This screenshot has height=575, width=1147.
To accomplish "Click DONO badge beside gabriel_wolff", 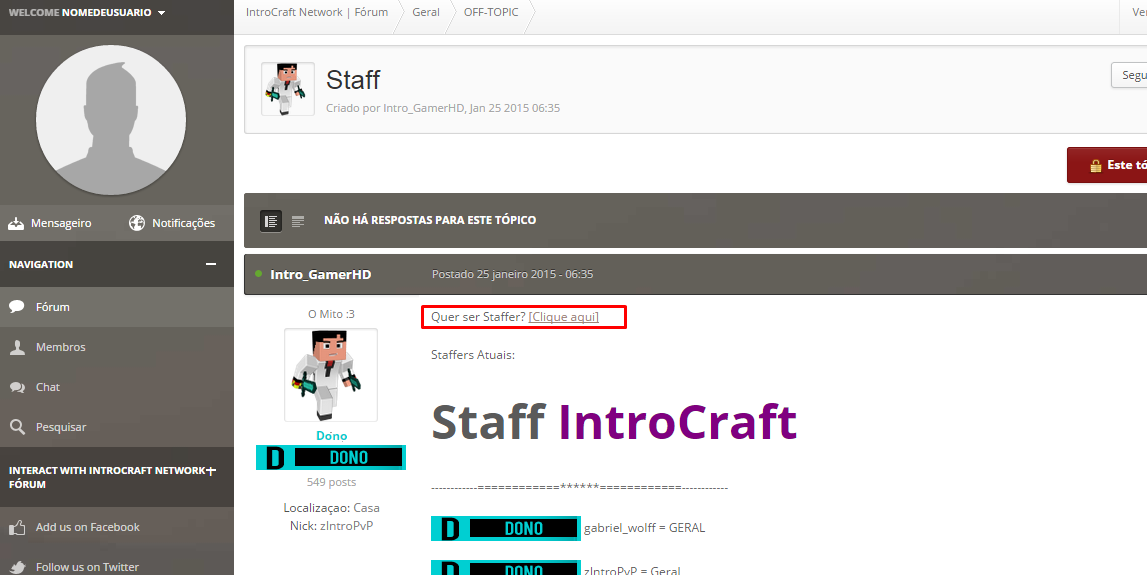I will (x=505, y=528).
